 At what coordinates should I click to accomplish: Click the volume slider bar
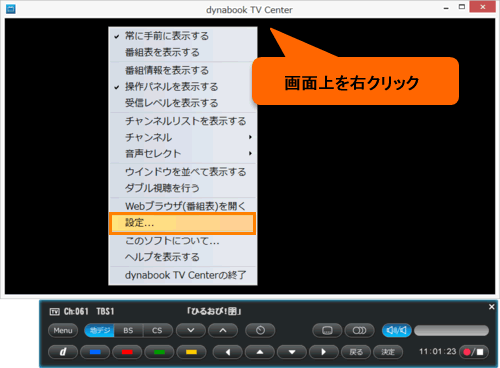coord(451,330)
